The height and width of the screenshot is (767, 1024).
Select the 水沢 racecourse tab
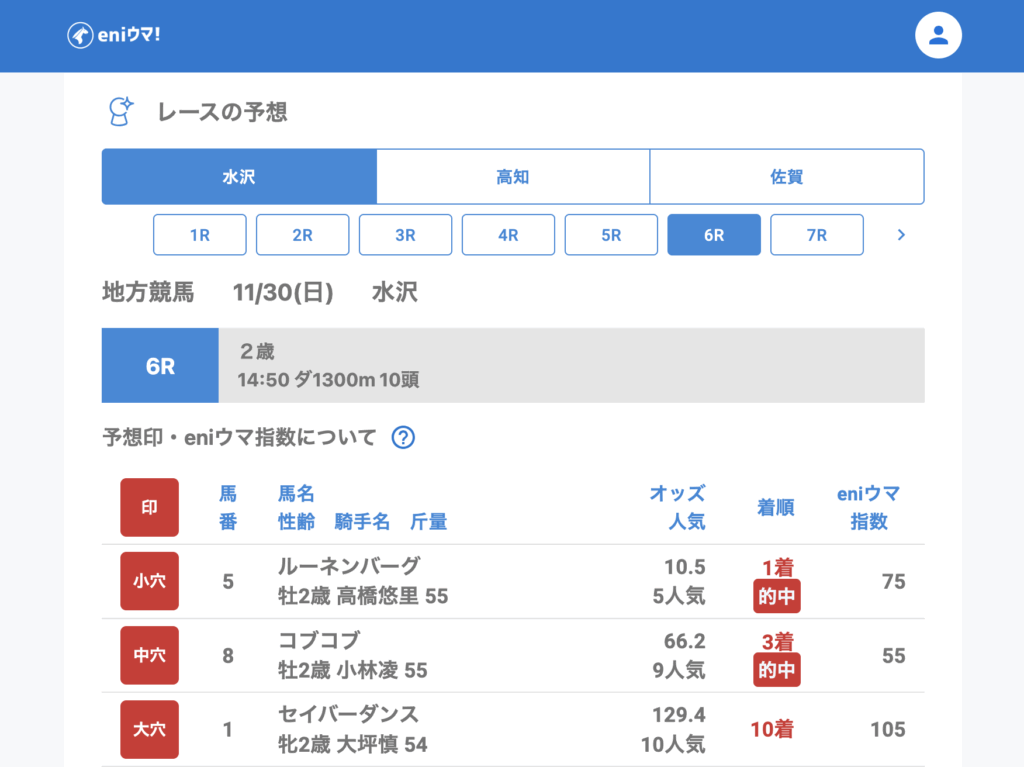pos(239,177)
